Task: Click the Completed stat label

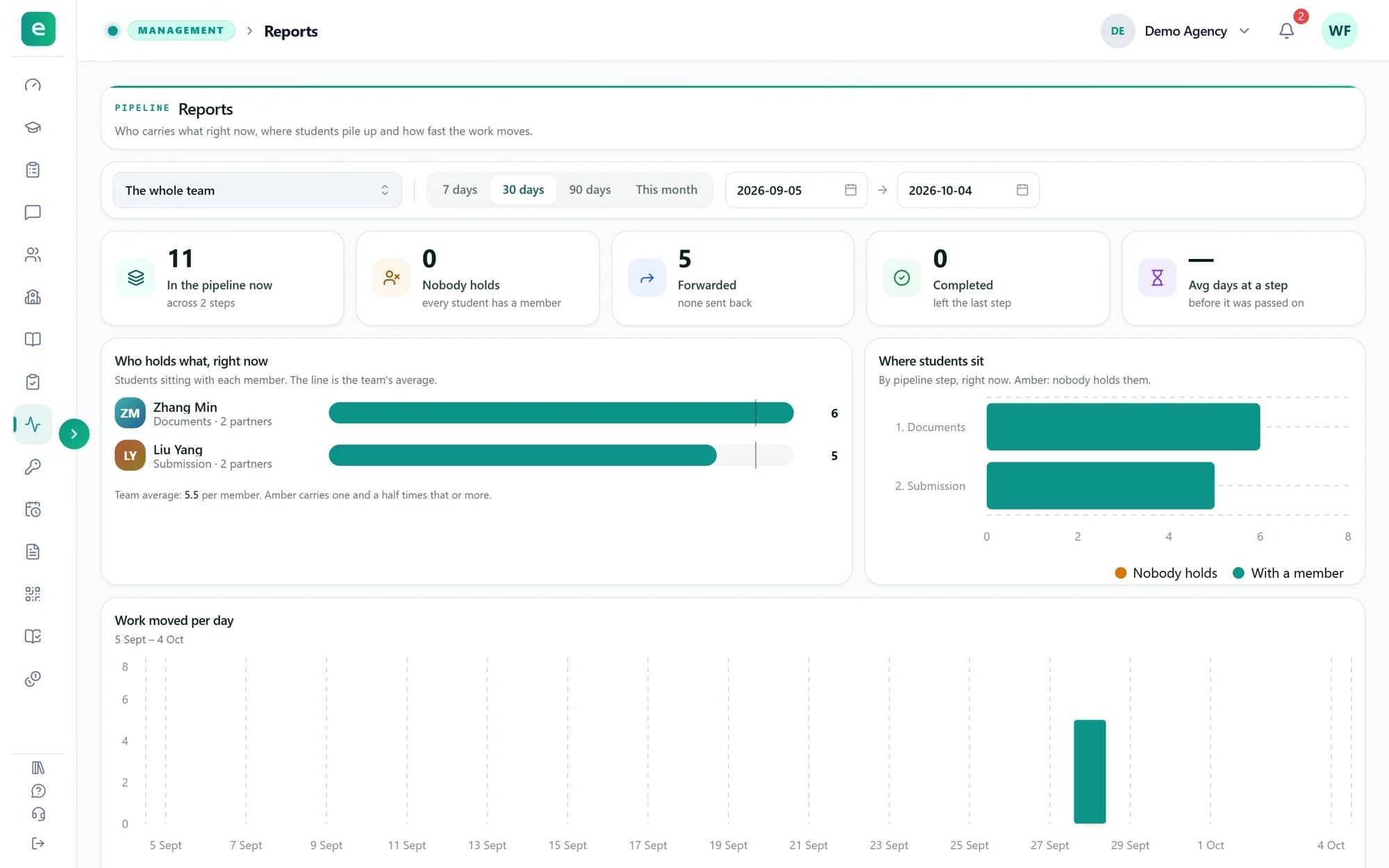Action: coord(963,285)
